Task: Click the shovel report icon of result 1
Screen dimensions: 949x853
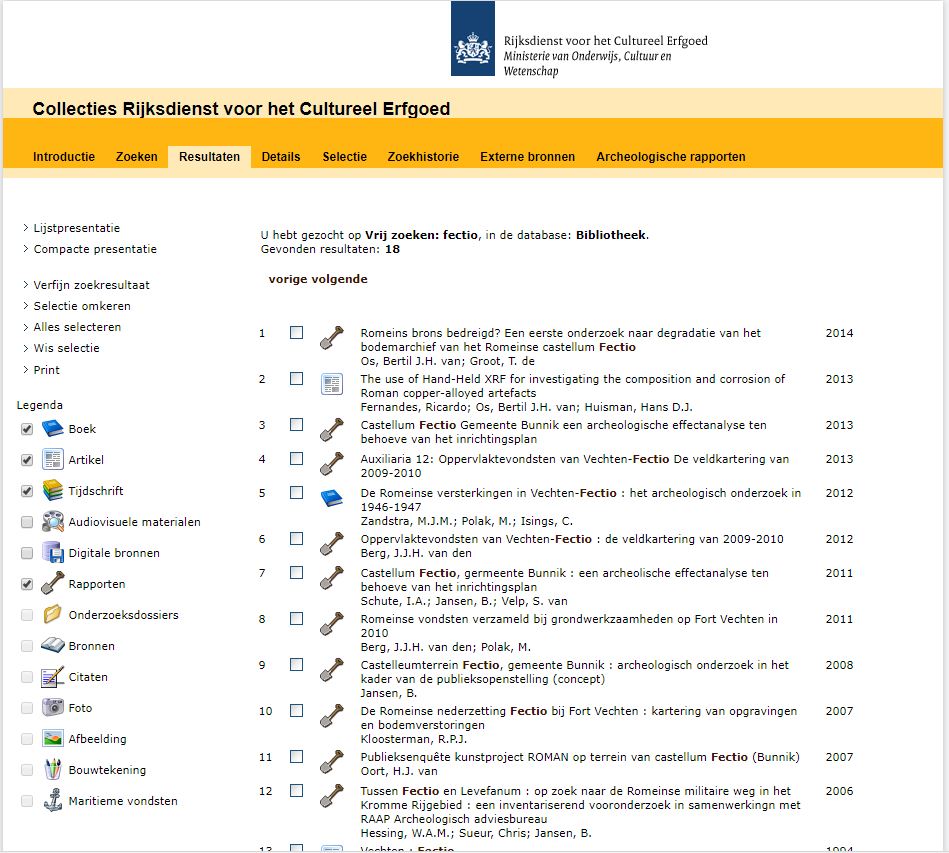Action: point(331,338)
